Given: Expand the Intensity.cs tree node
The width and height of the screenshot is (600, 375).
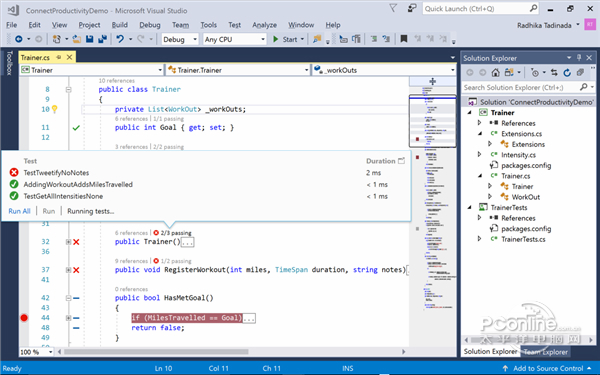Looking at the screenshot, I should pyautogui.click(x=479, y=155).
